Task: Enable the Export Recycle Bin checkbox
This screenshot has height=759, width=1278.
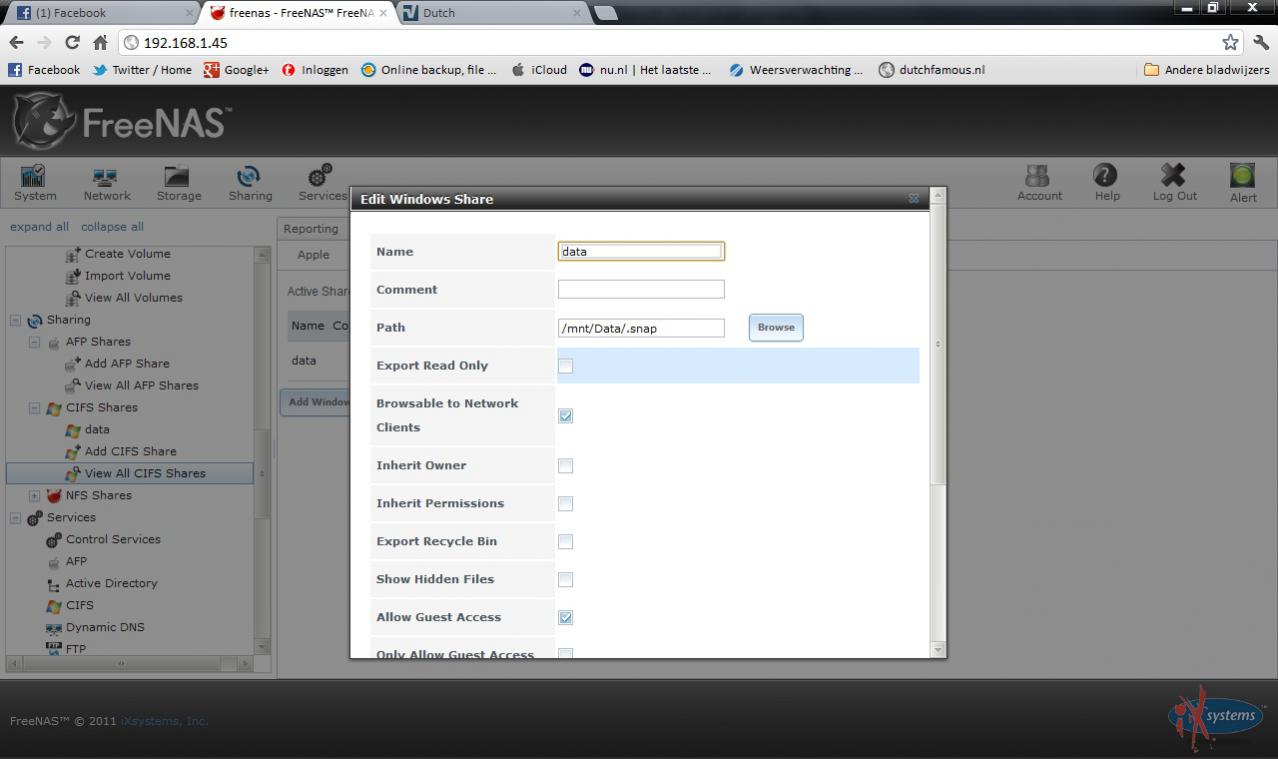Action: click(565, 542)
